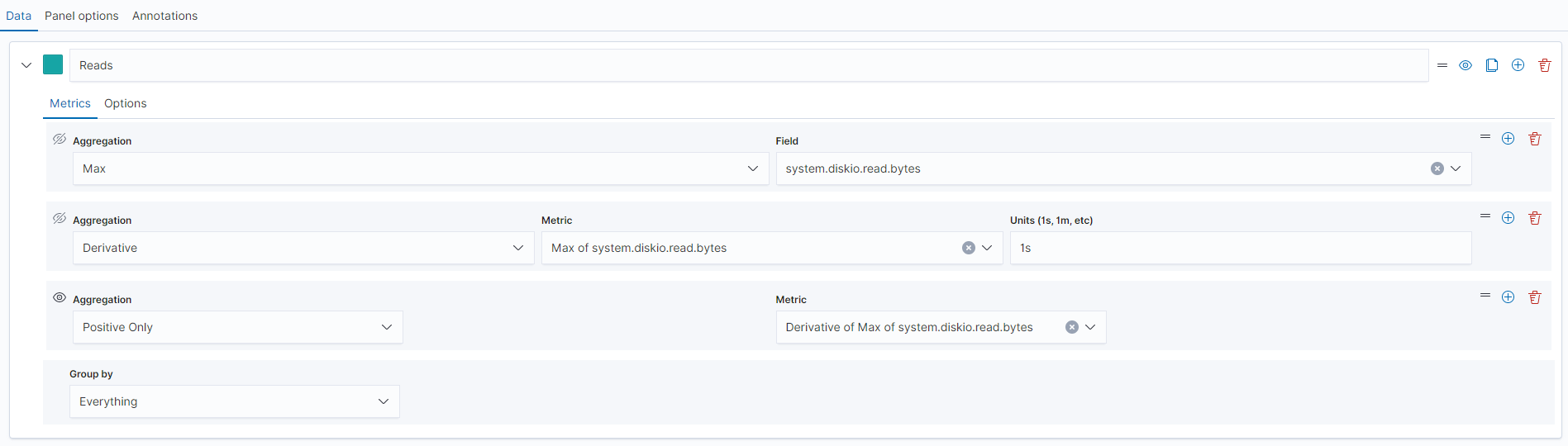Screen dimensions: 1568x446
Task: Add metric after Positive Only row
Action: click(1508, 297)
